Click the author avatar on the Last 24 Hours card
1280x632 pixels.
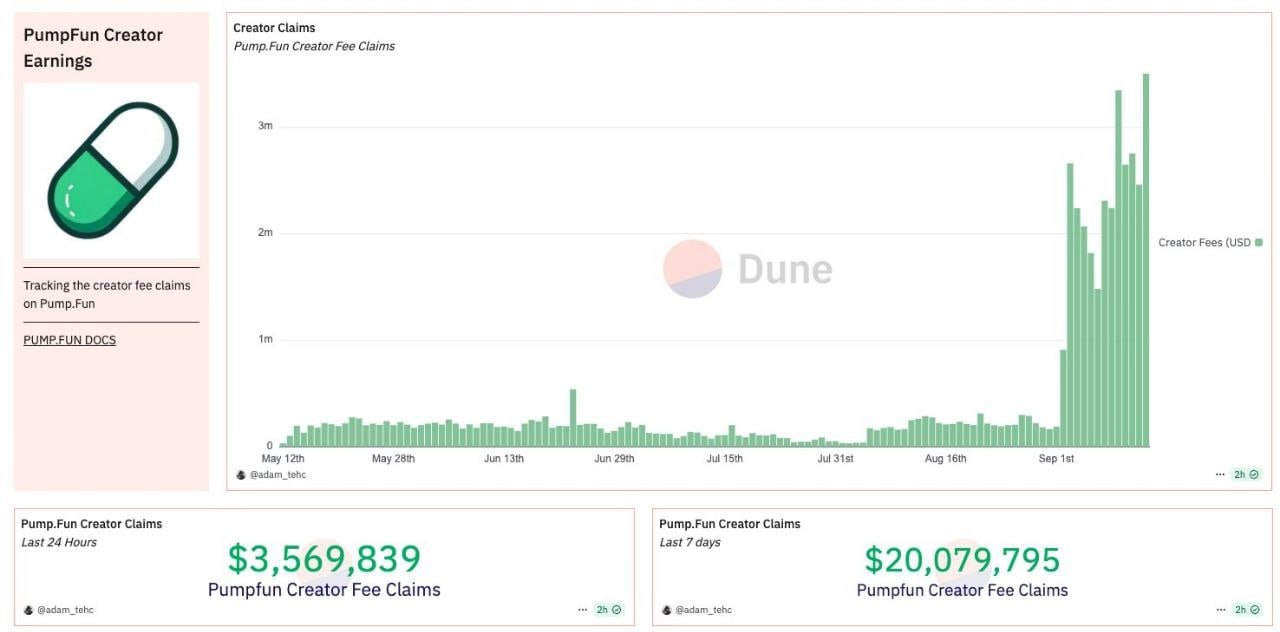[x=28, y=609]
